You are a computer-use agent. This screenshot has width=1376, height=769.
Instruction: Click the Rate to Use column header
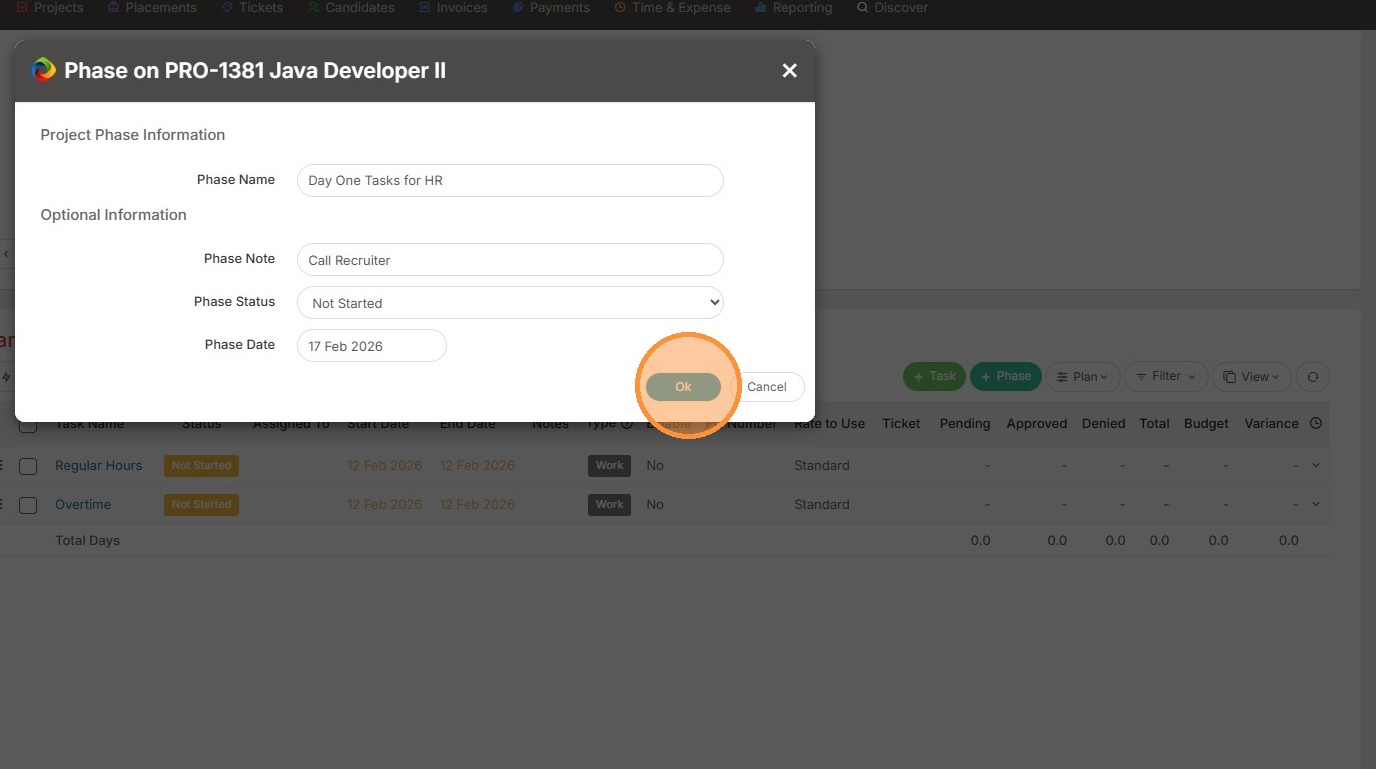829,424
